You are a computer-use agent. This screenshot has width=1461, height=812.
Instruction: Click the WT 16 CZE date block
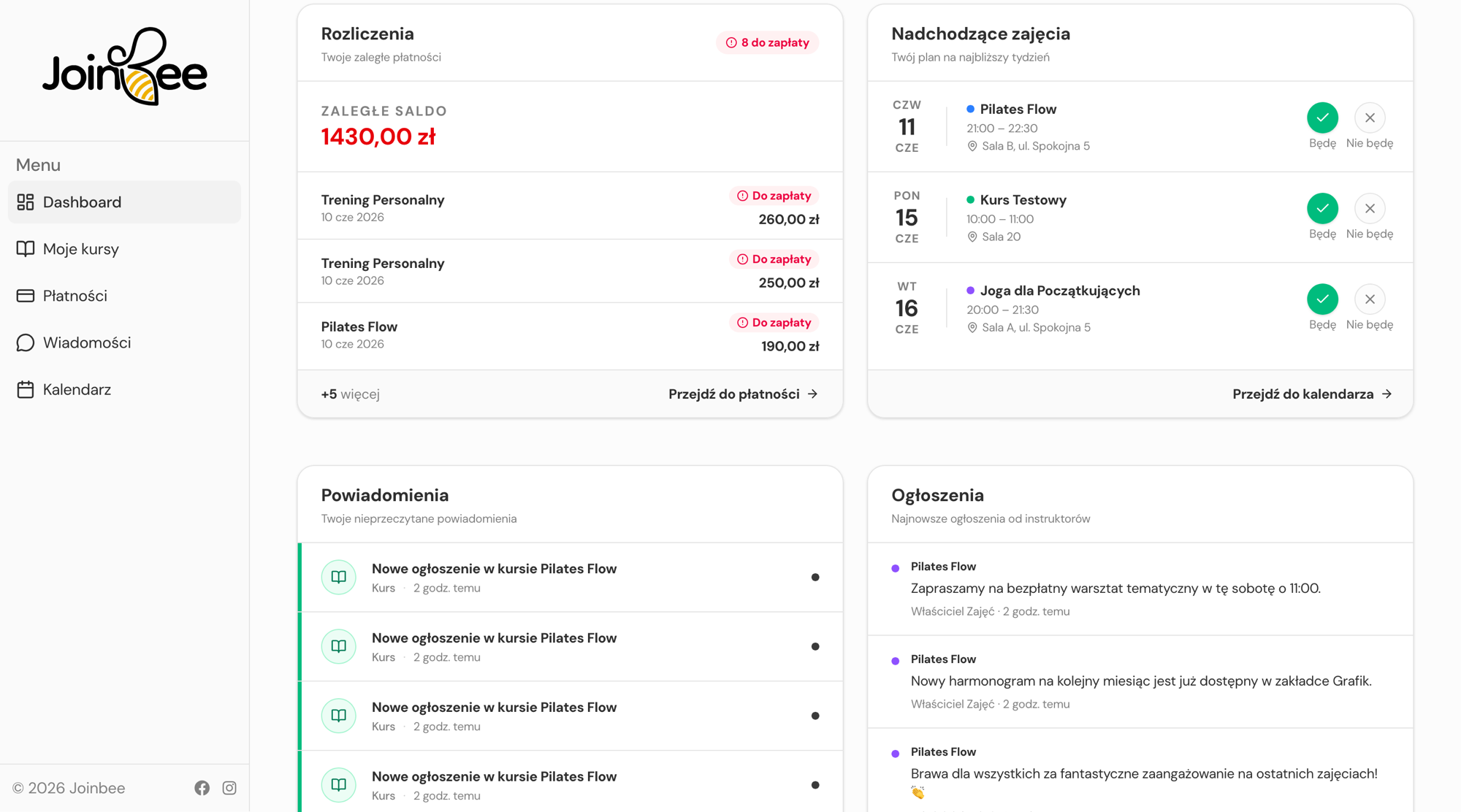click(907, 307)
